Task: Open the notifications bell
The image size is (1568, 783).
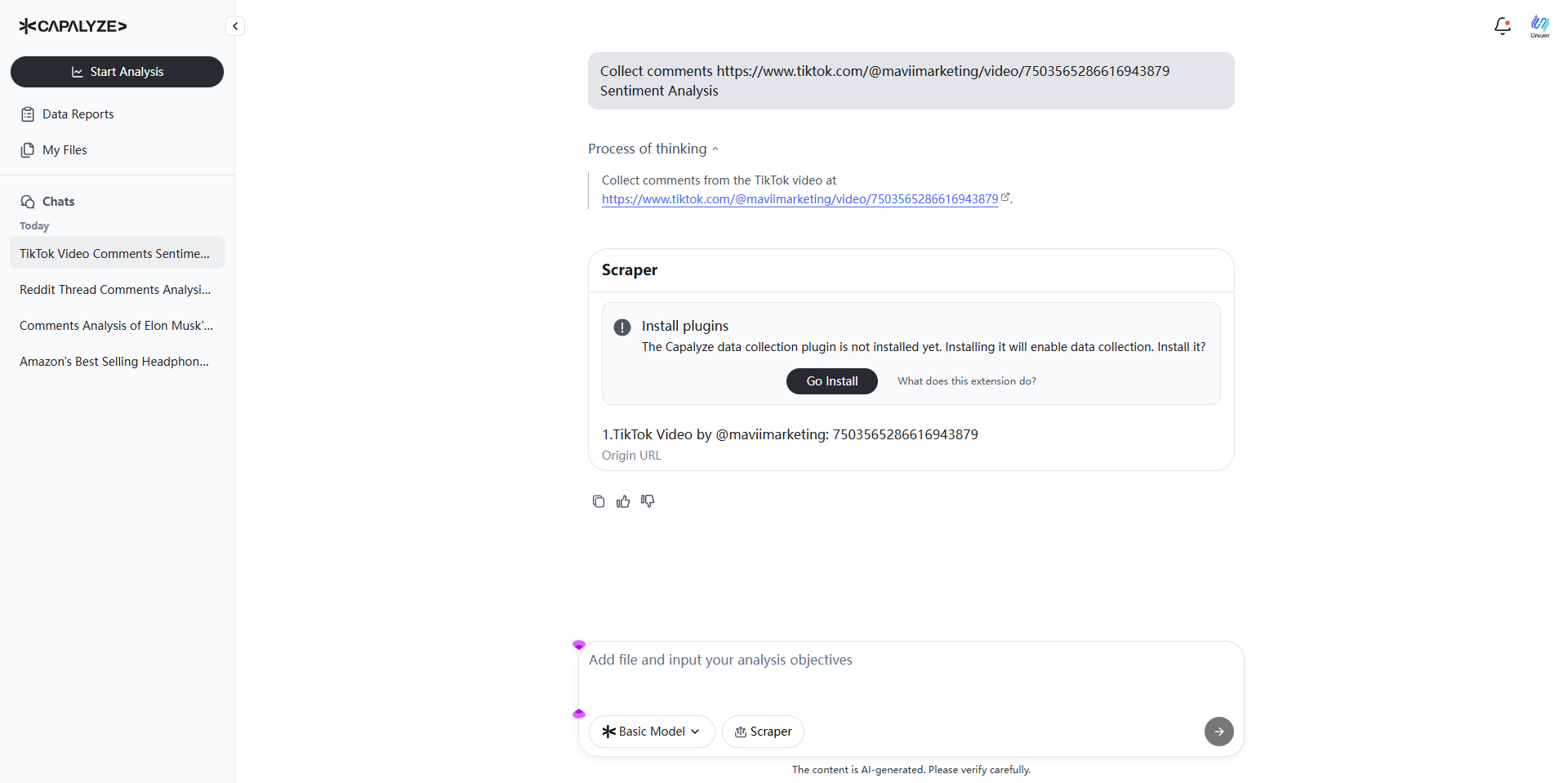Action: pos(1502,26)
